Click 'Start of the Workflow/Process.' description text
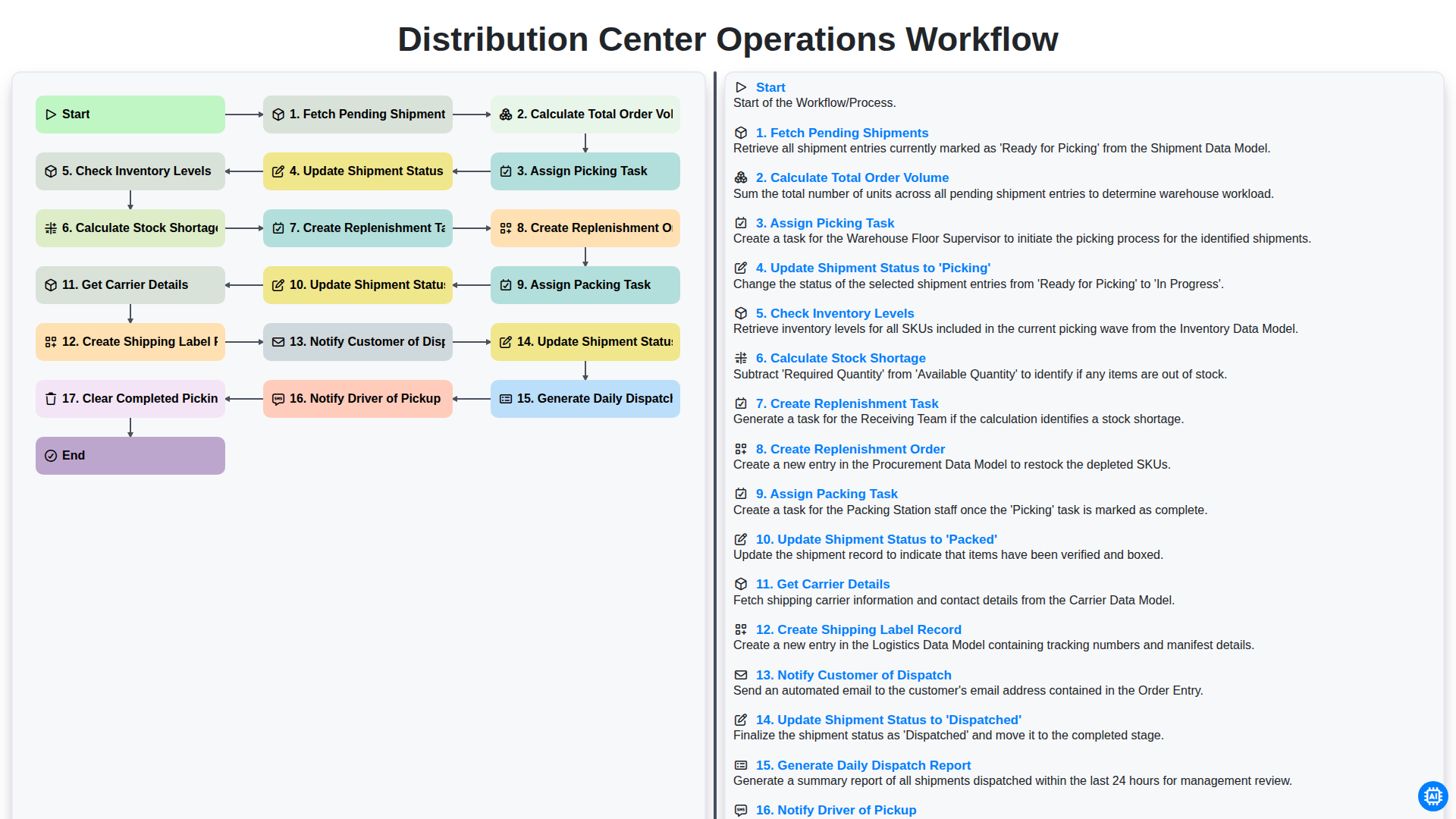 [814, 103]
